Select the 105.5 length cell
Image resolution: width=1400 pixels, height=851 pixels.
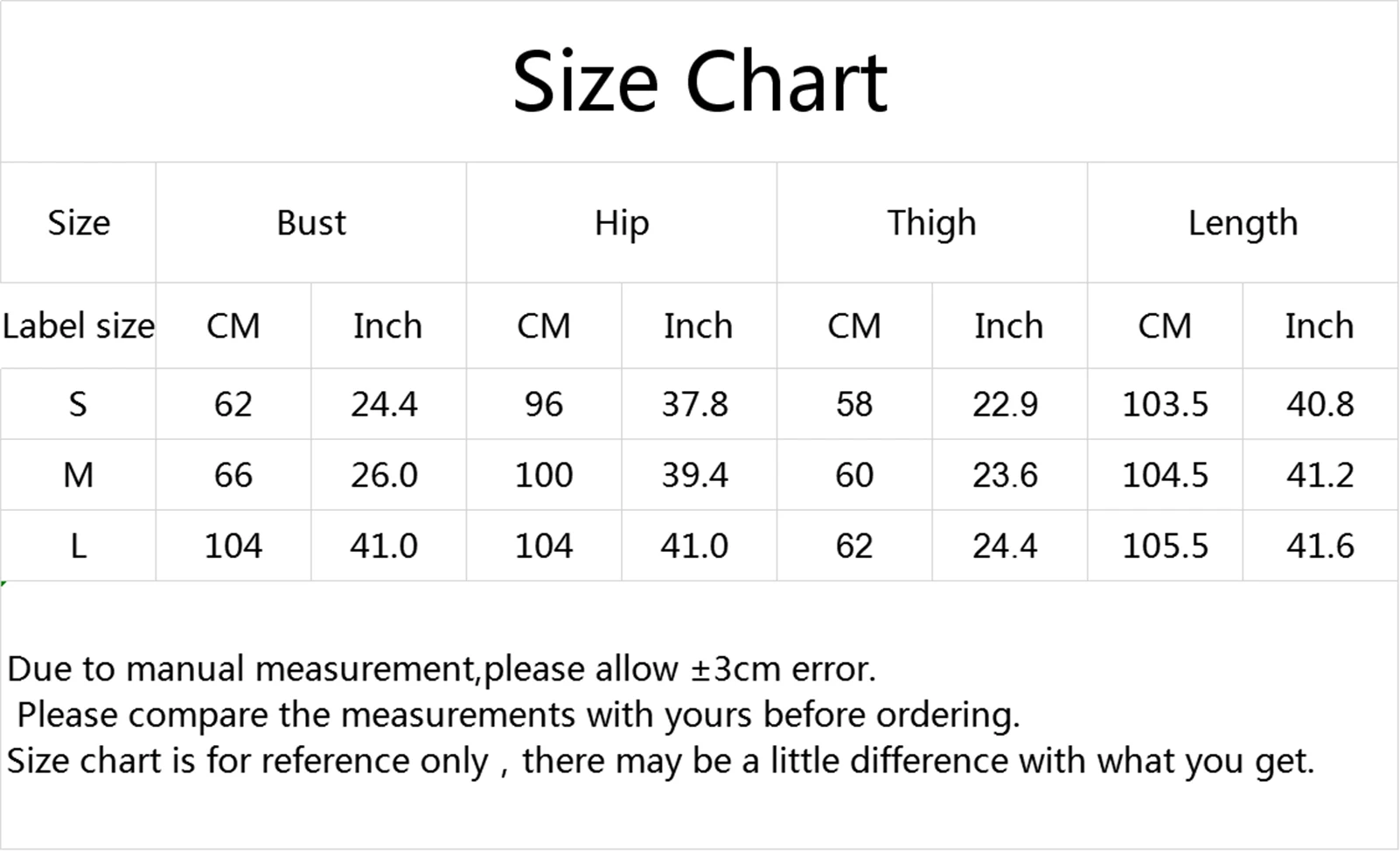click(1165, 546)
